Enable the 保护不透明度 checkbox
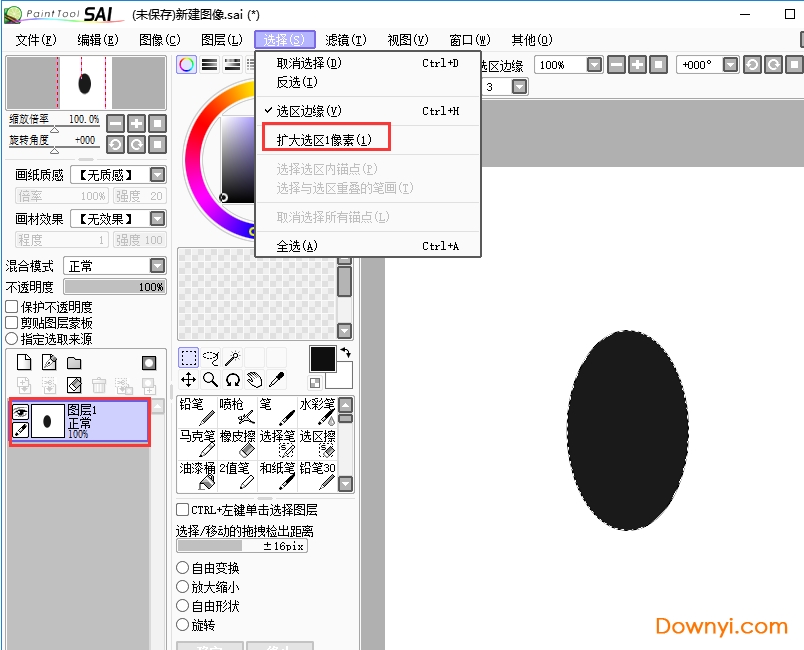Image resolution: width=804 pixels, height=650 pixels. 10,307
